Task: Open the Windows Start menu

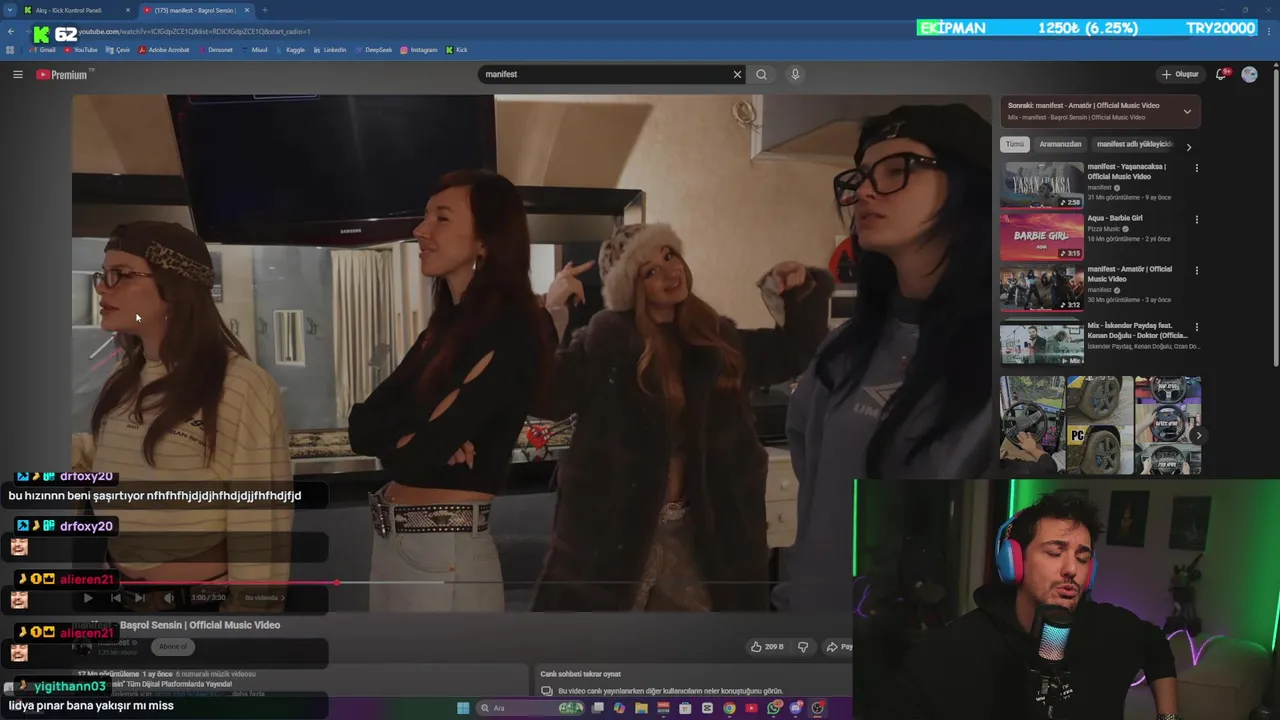Action: 463,708
